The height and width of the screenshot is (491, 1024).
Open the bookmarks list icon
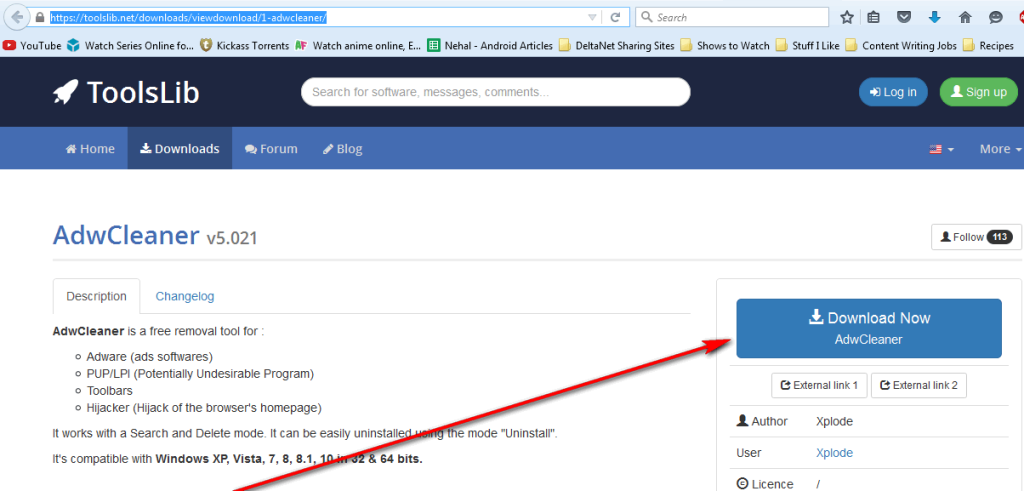[x=873, y=18]
